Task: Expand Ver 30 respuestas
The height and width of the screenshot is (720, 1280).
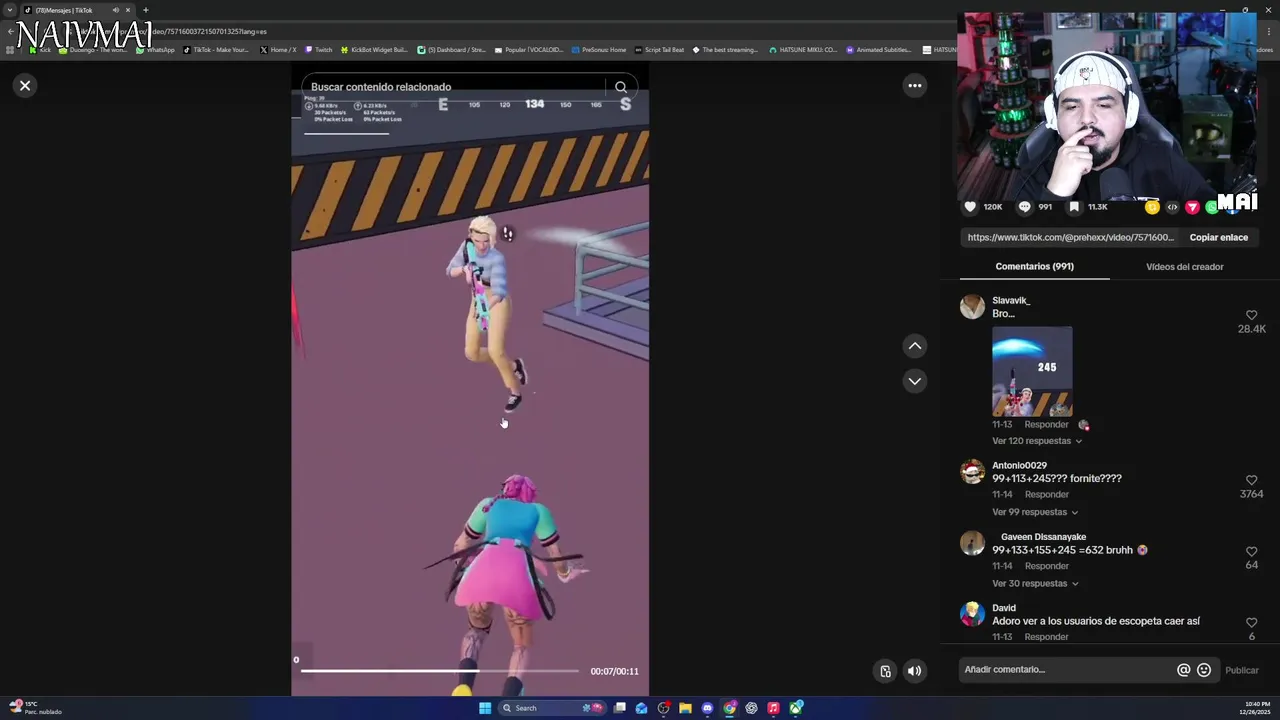Action: coord(1034,583)
